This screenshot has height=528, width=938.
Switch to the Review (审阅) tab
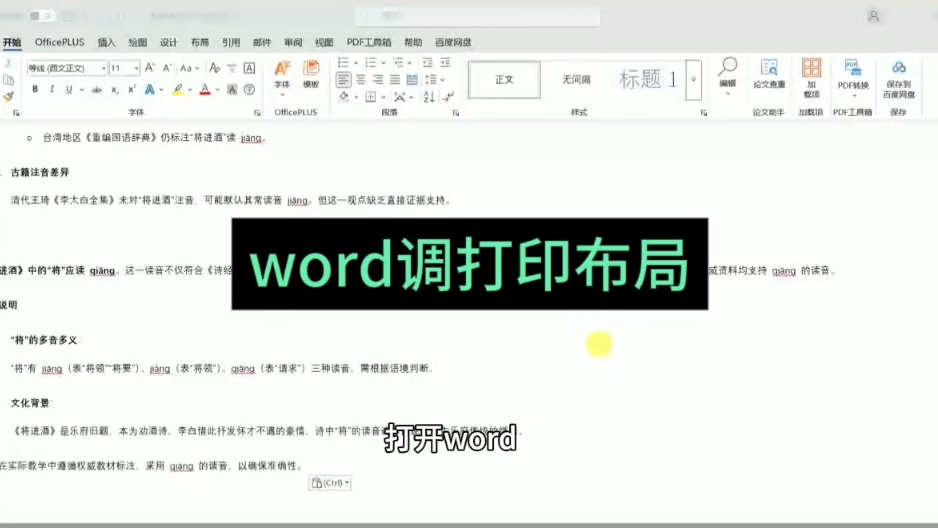point(293,42)
